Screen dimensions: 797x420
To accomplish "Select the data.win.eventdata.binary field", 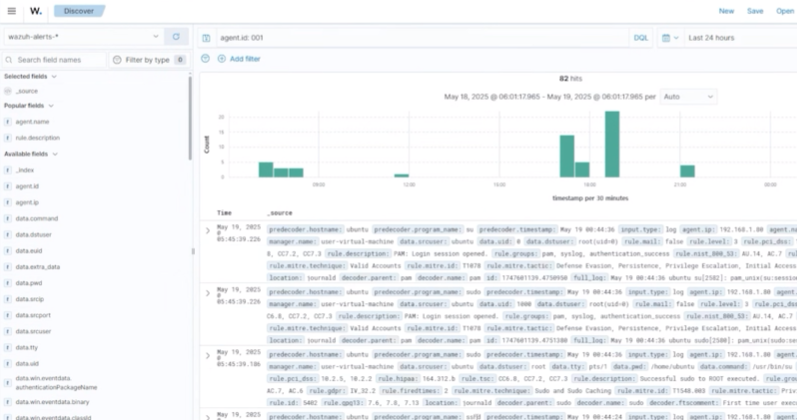I will pos(52,402).
